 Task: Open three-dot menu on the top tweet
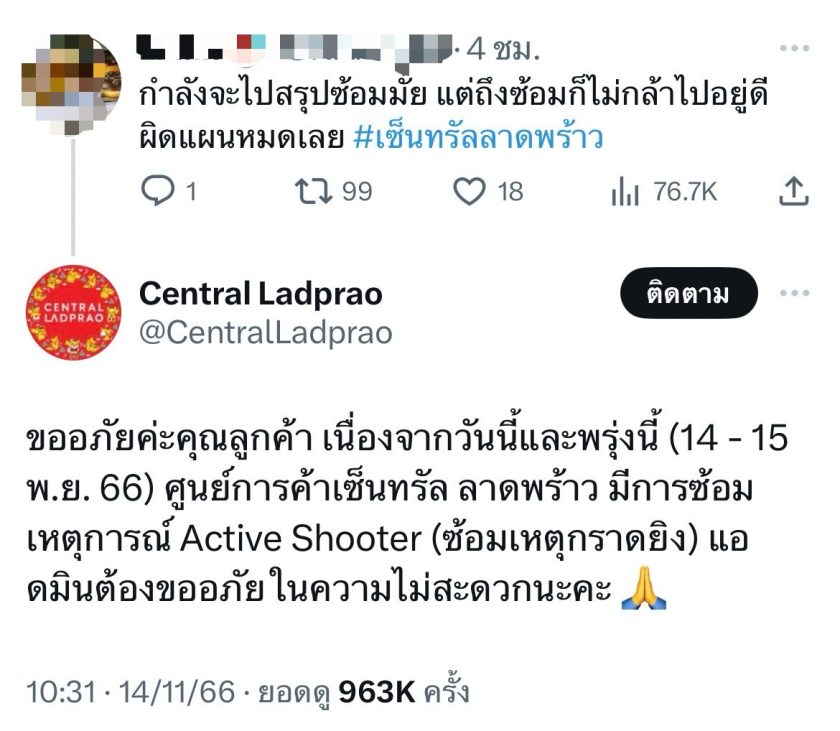[794, 48]
